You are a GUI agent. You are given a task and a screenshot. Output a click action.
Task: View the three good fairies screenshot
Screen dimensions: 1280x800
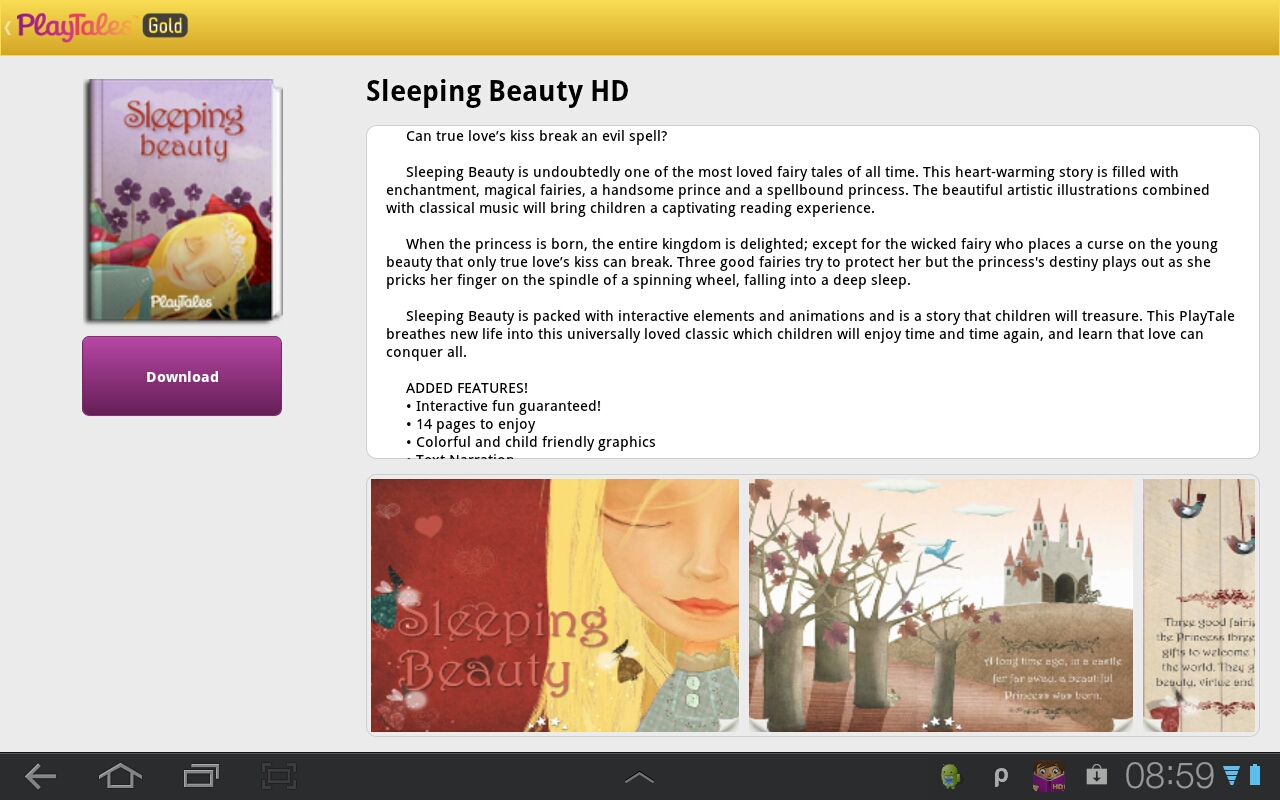point(1199,605)
